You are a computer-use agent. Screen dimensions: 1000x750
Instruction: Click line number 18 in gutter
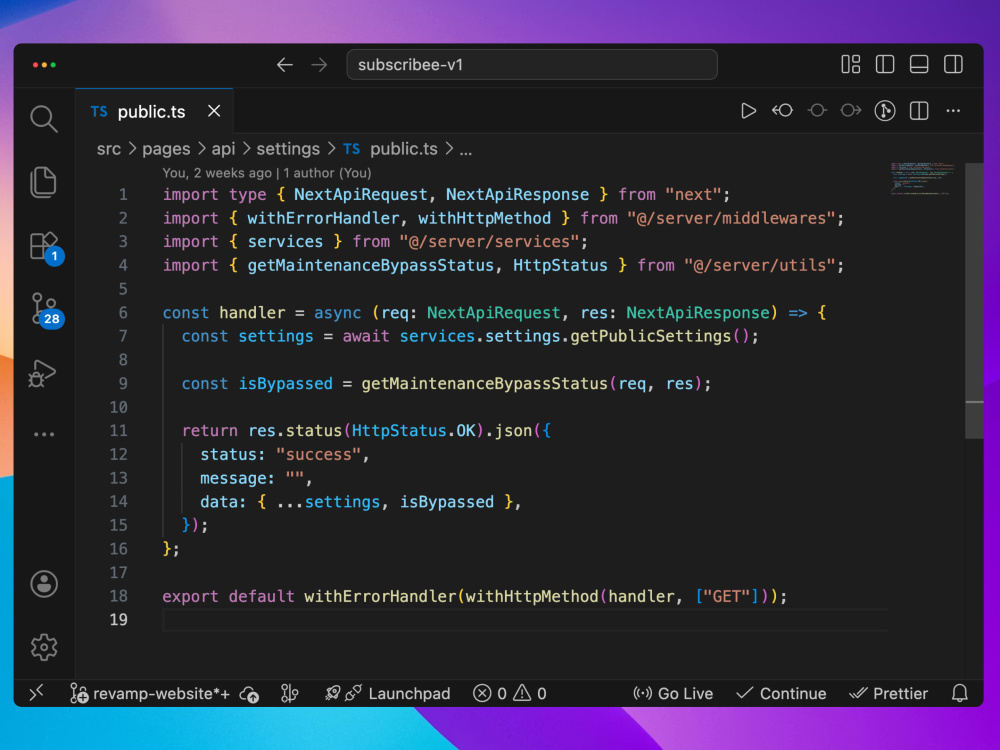[x=119, y=596]
